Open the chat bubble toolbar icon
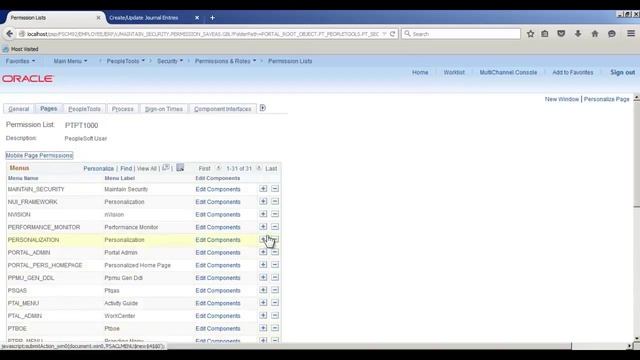Image resolution: width=640 pixels, height=360 pixels. click(x=611, y=34)
